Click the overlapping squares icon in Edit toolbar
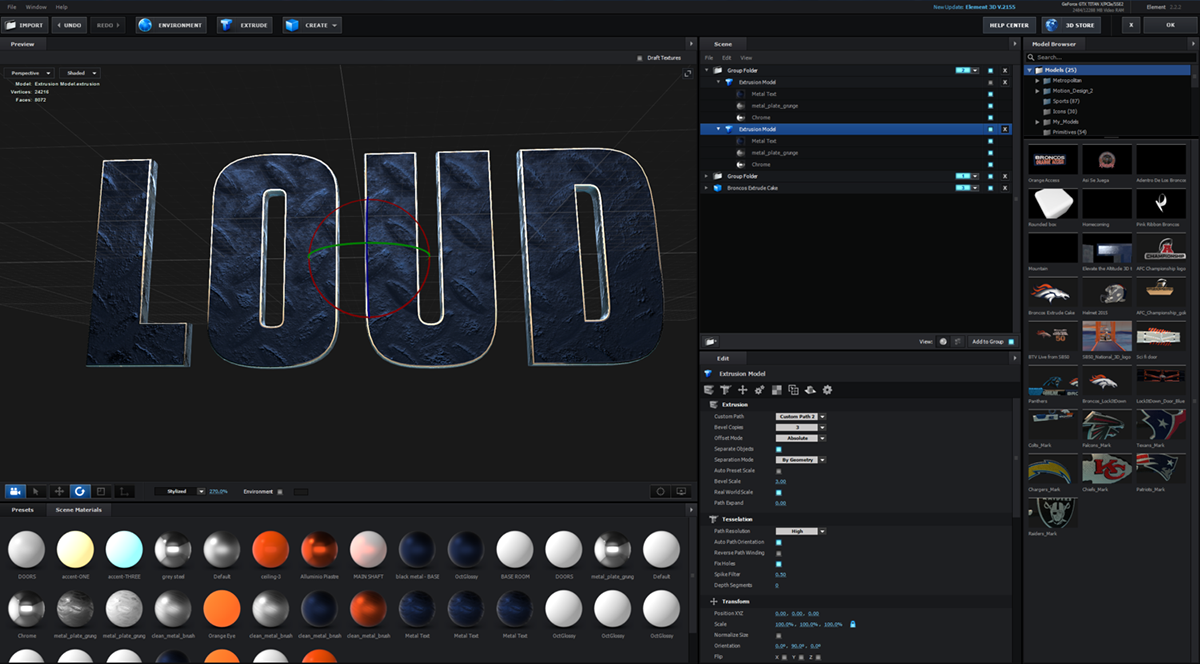This screenshot has width=1200, height=664. click(793, 389)
